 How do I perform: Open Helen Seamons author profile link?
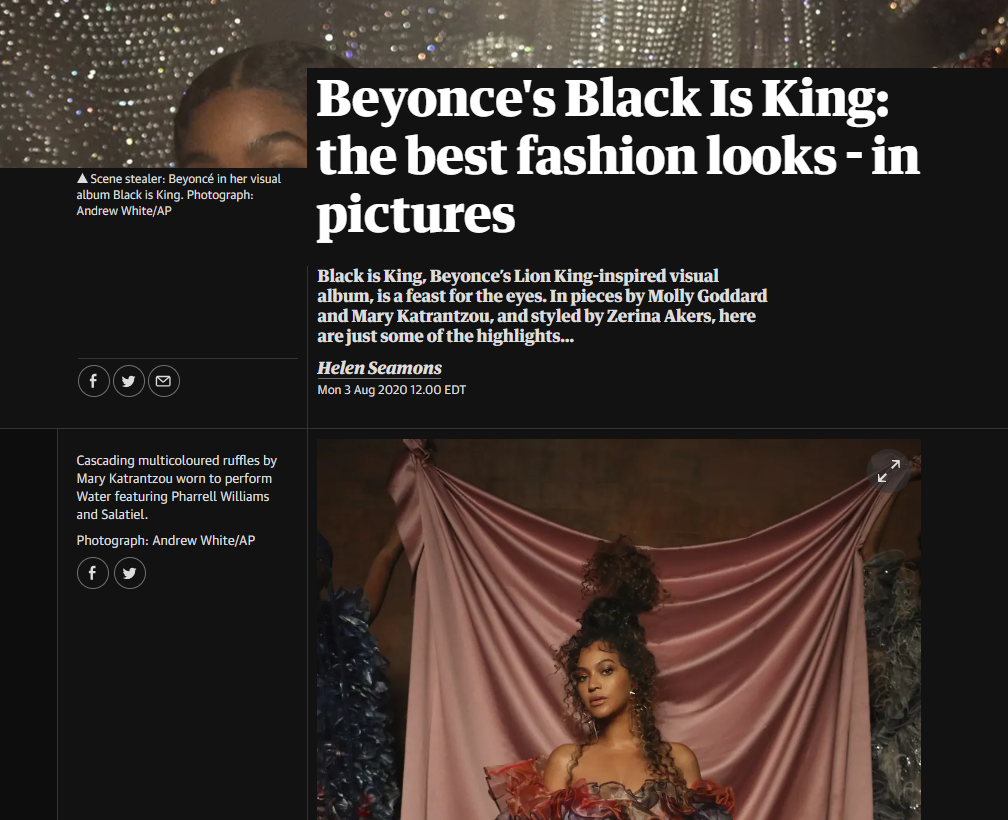[x=379, y=368]
